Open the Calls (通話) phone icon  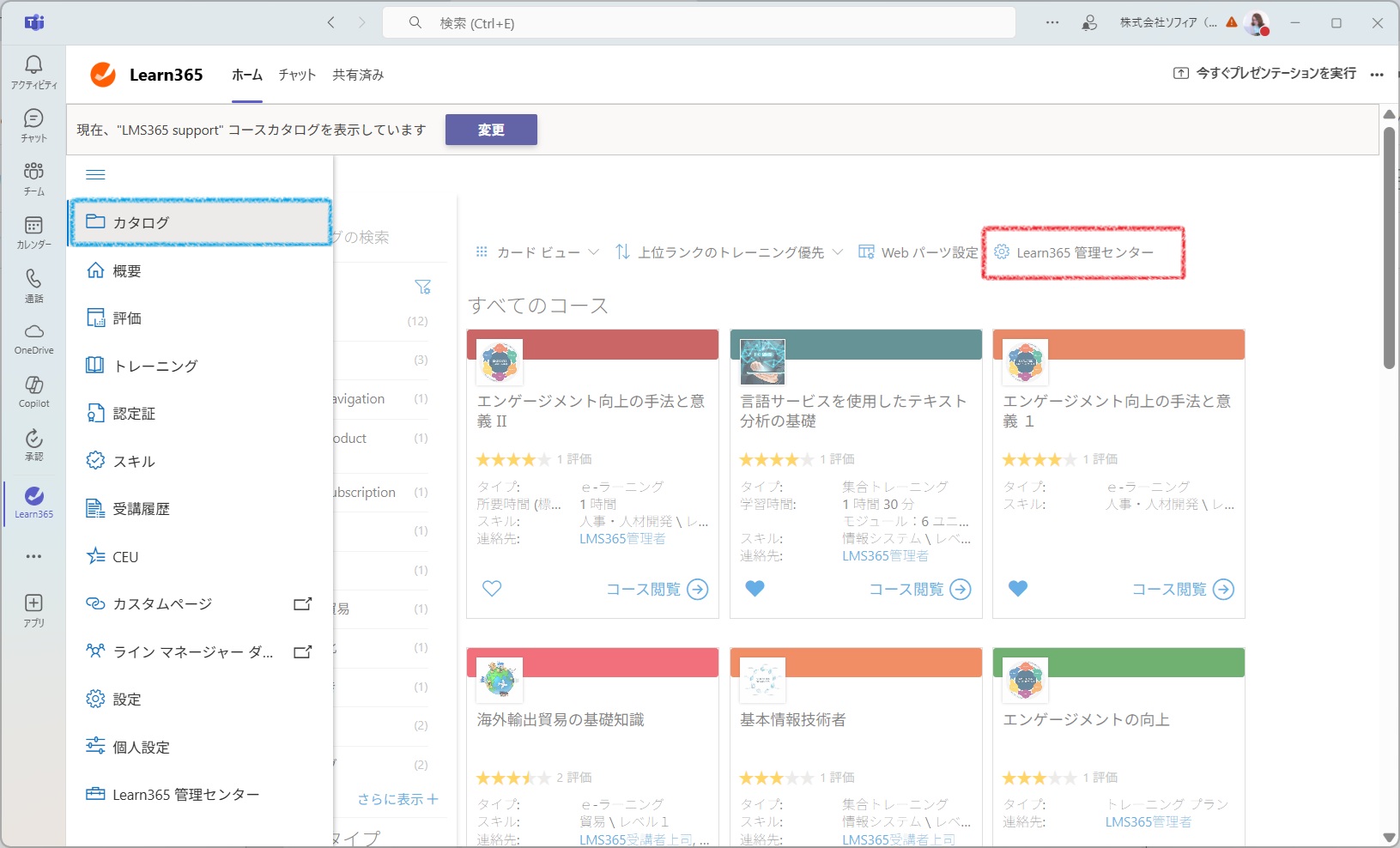(x=33, y=286)
